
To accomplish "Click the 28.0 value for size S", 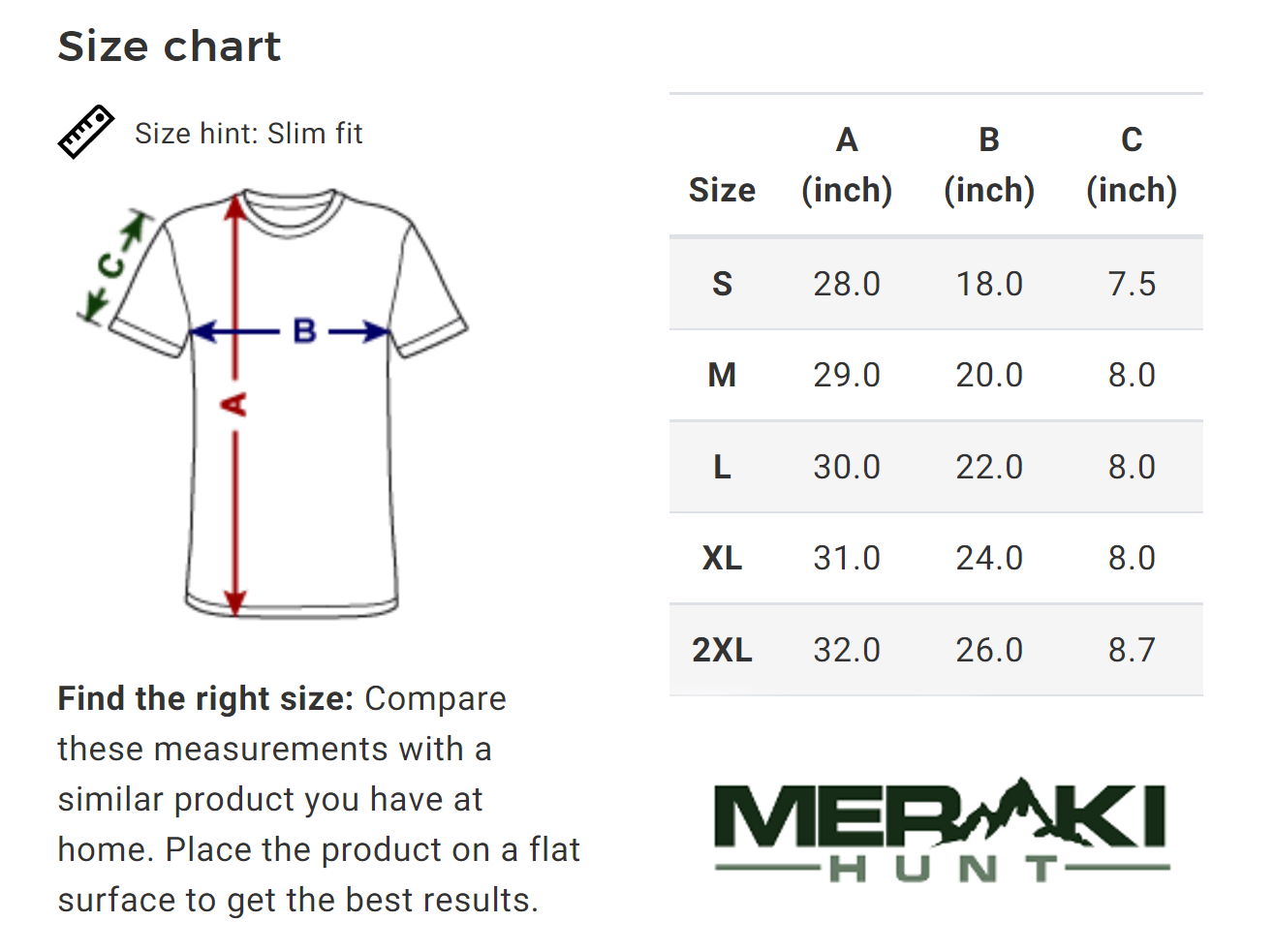I will [847, 284].
